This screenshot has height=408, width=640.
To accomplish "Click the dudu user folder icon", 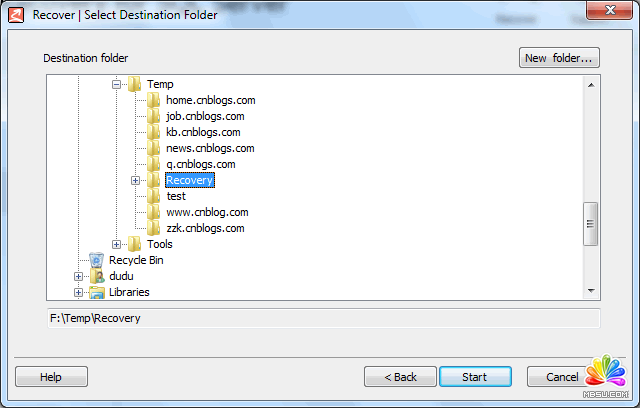I will [x=97, y=276].
